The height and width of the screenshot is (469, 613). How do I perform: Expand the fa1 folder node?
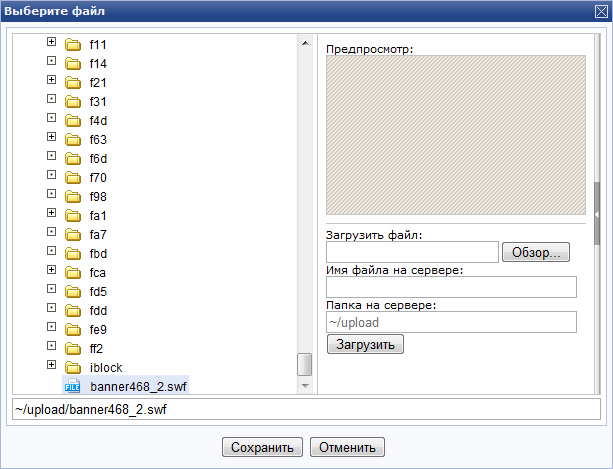pos(51,212)
